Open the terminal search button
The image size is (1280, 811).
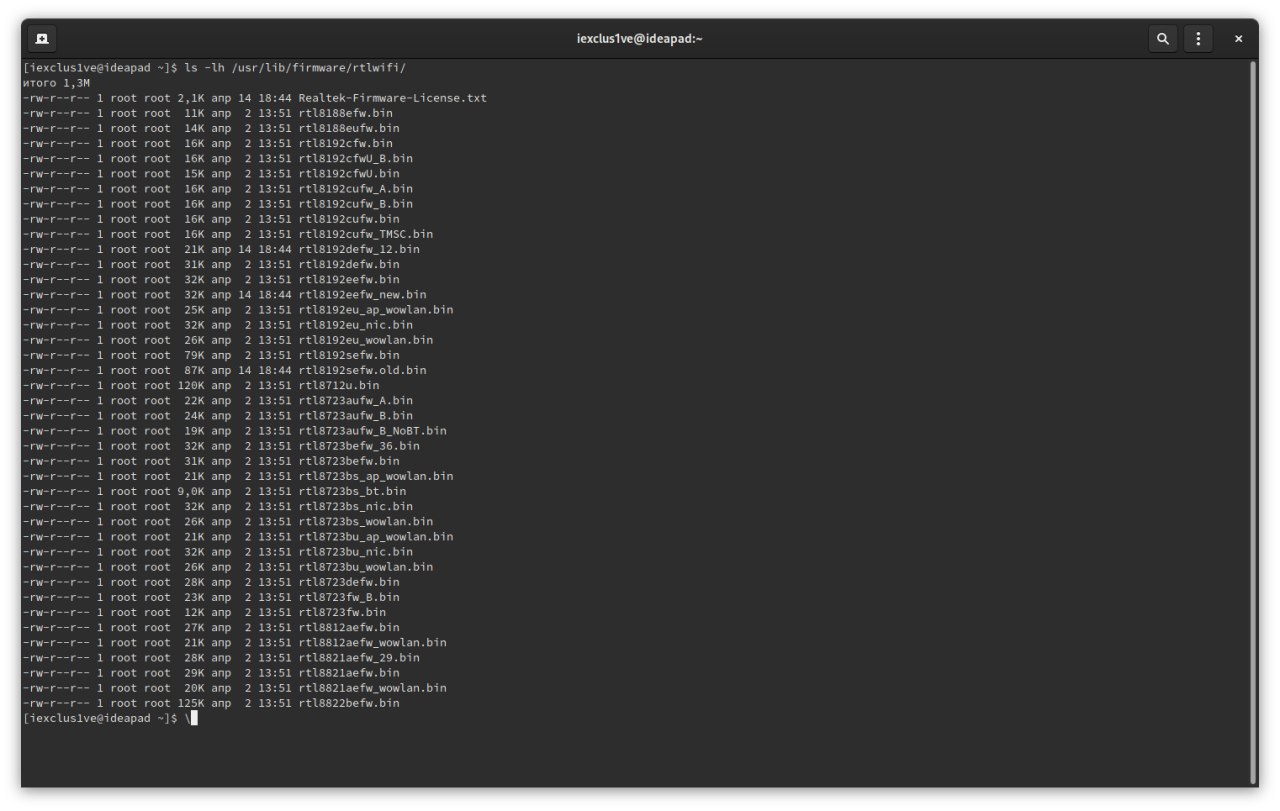click(1162, 39)
